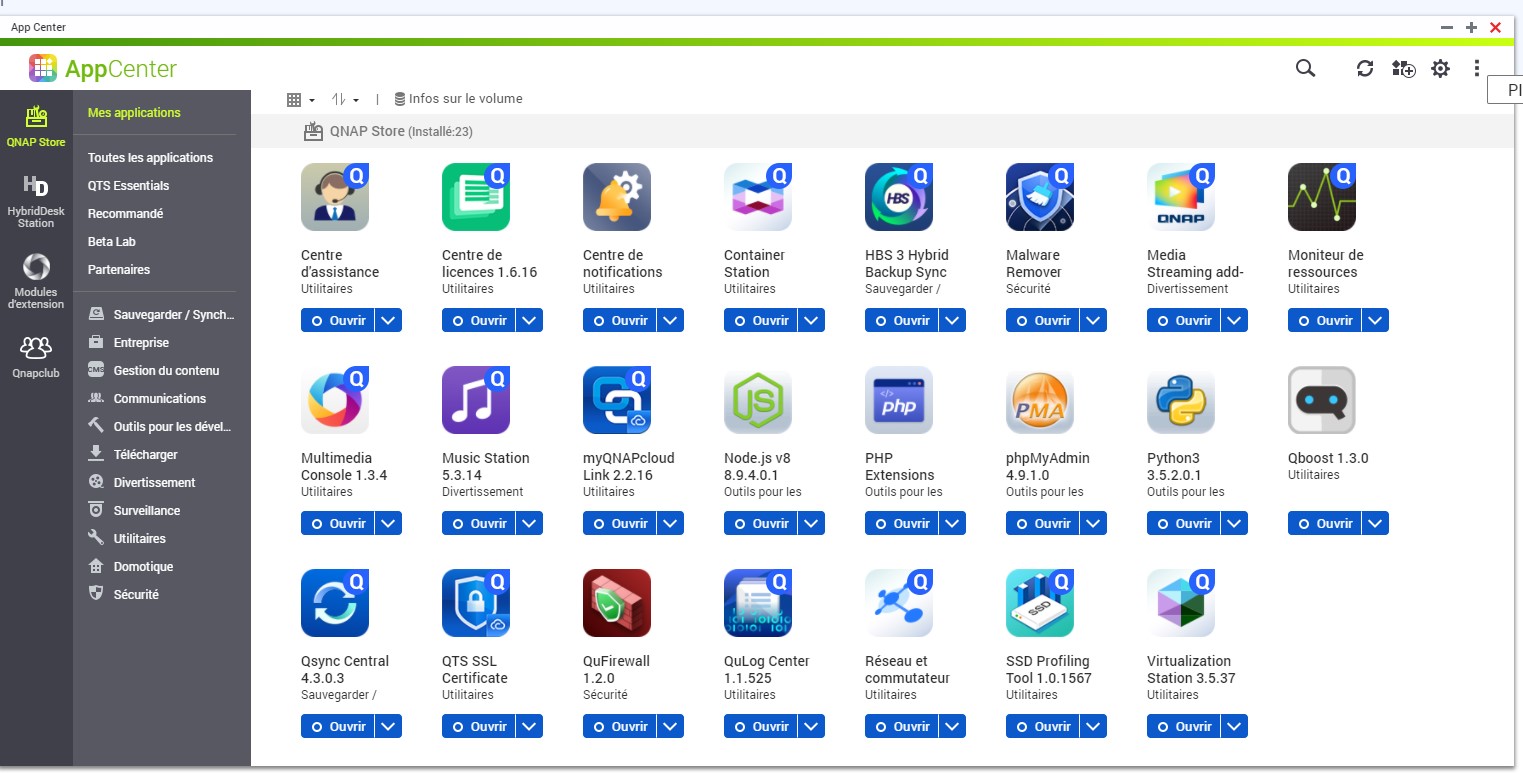Expand dropdown arrow for Centre d'assistance
Viewport: 1523px width, 773px height.
[389, 320]
